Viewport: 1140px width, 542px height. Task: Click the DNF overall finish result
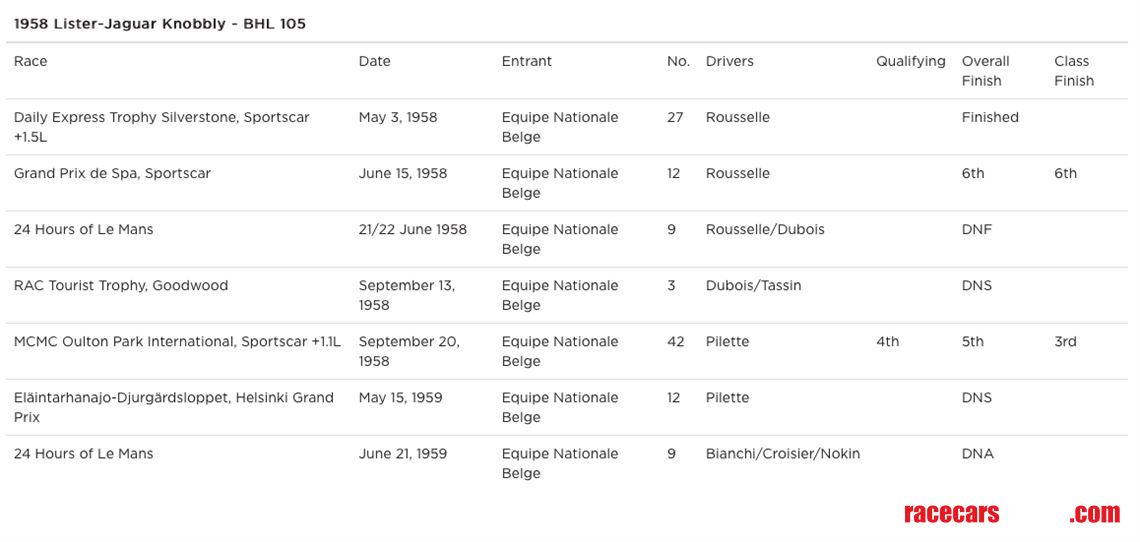click(x=977, y=229)
